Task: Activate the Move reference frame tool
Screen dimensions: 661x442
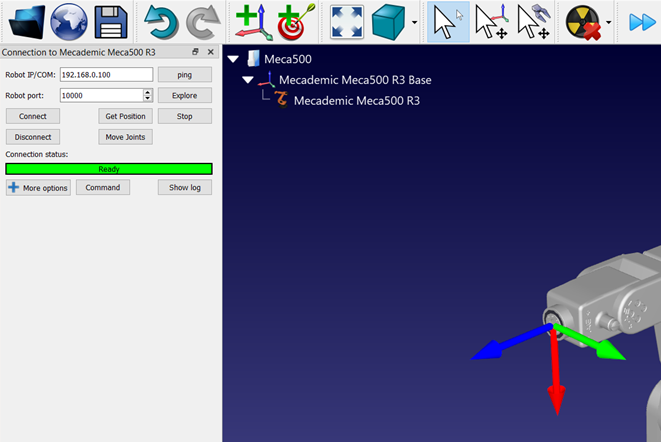Action: (x=491, y=21)
